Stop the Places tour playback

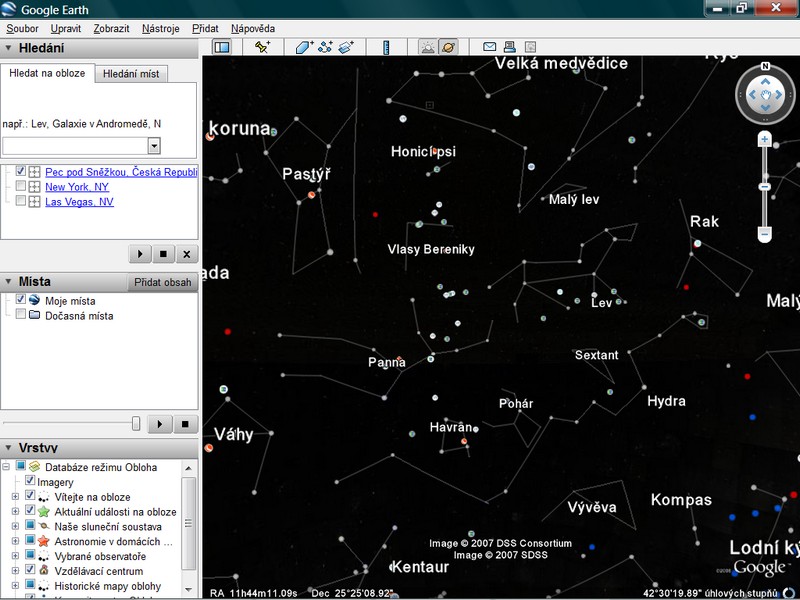click(185, 424)
